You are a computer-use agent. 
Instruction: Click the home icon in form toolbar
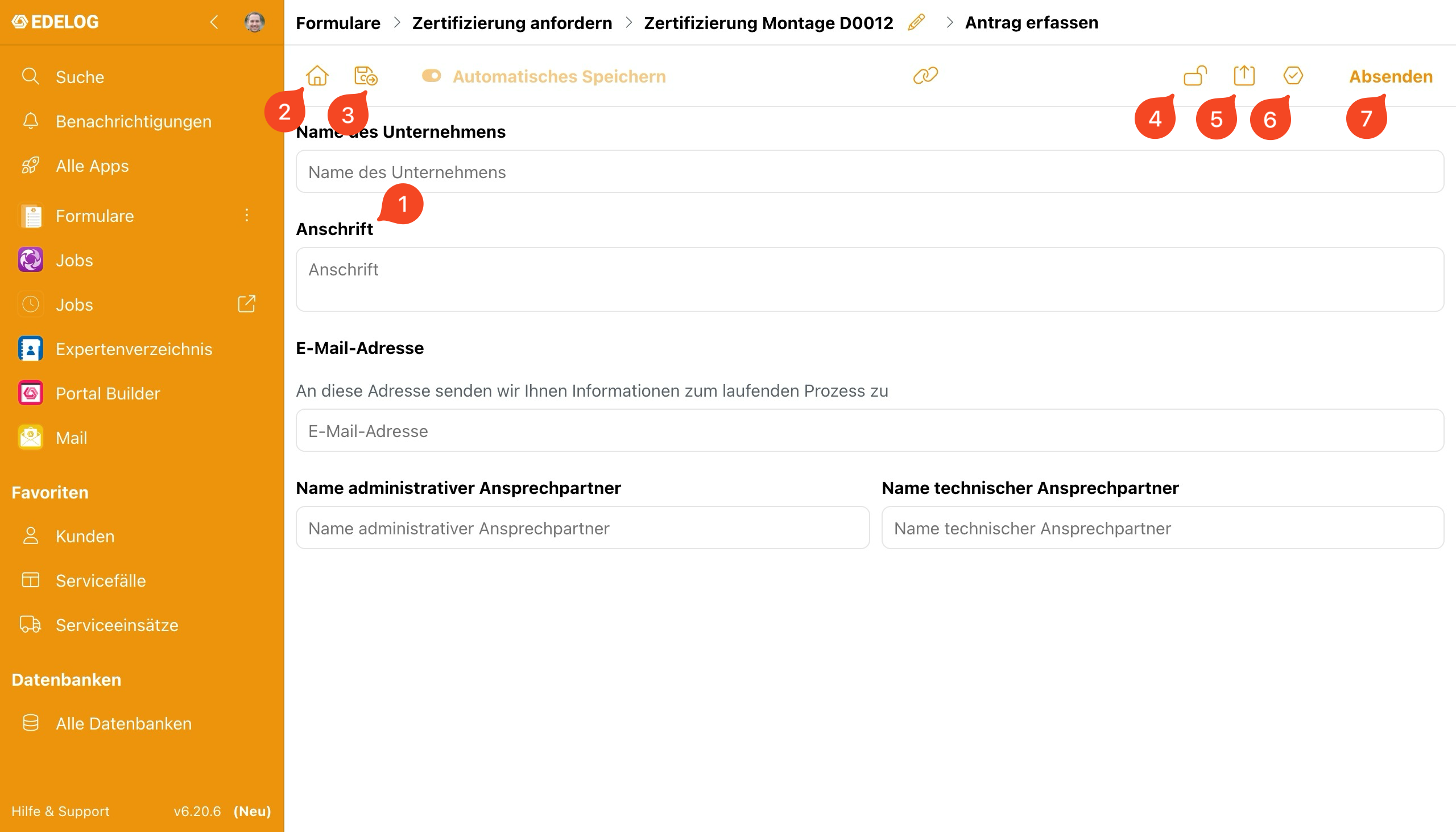point(317,76)
